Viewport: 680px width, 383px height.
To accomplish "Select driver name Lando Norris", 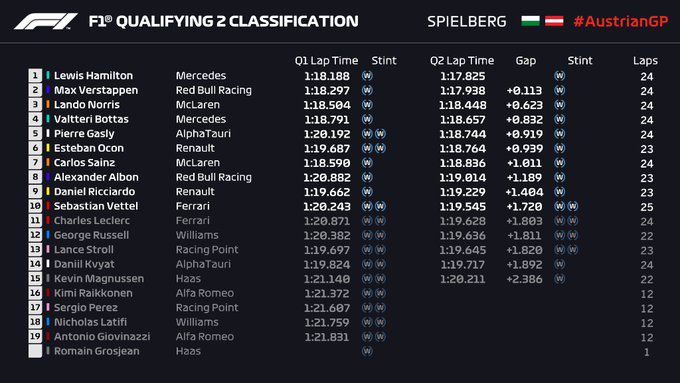I will [87, 105].
